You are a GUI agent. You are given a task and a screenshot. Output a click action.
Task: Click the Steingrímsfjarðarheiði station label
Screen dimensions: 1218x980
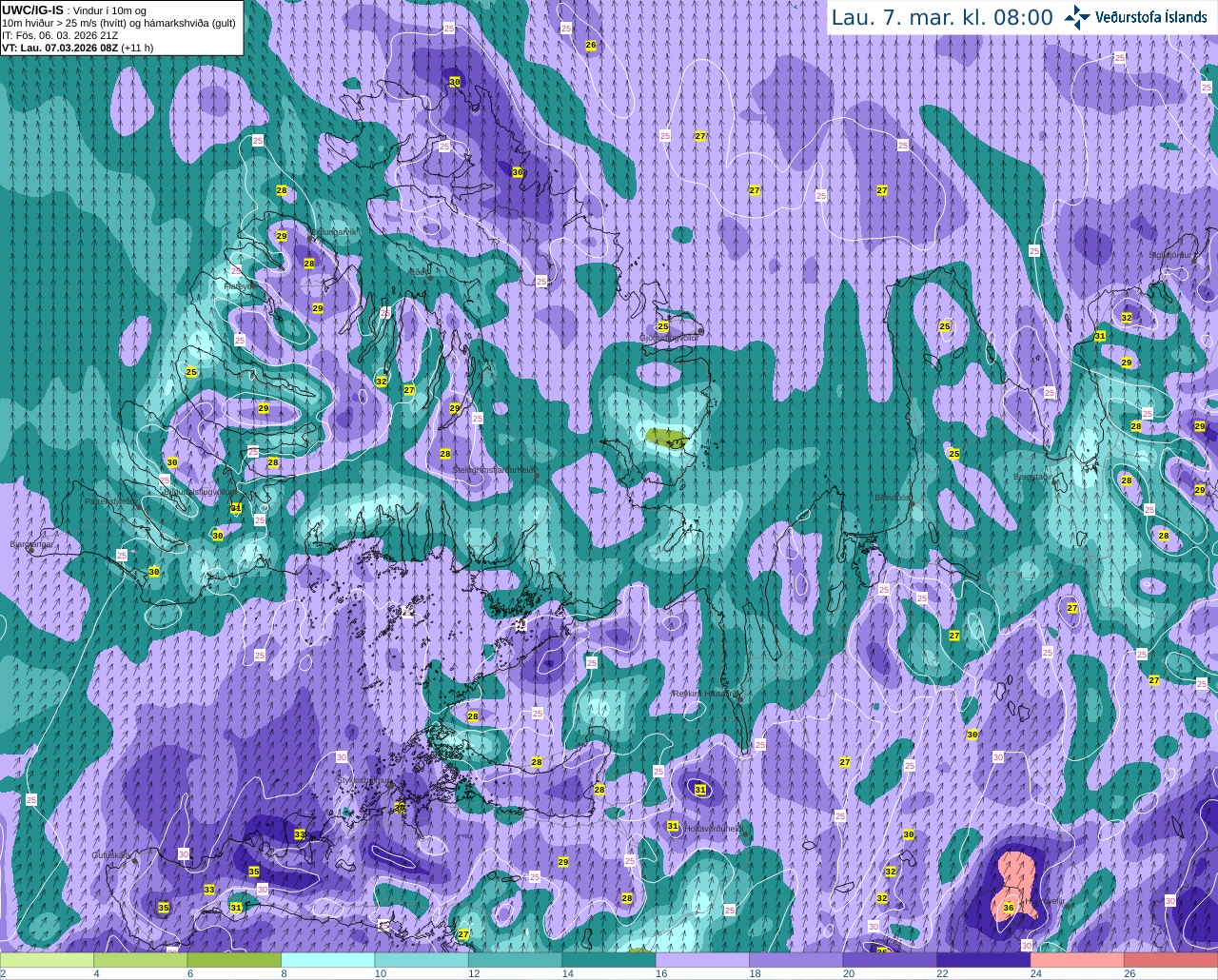pyautogui.click(x=493, y=470)
